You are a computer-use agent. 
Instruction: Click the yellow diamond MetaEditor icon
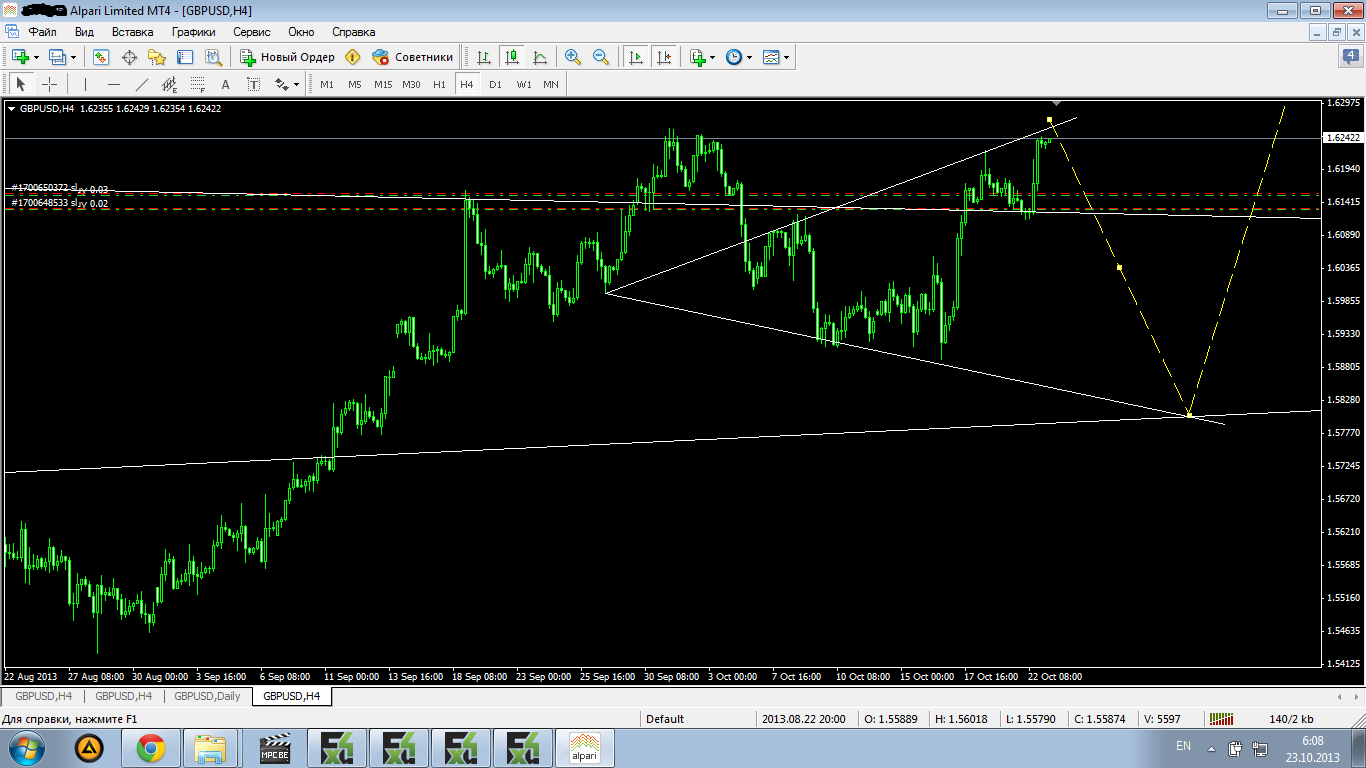(x=352, y=57)
